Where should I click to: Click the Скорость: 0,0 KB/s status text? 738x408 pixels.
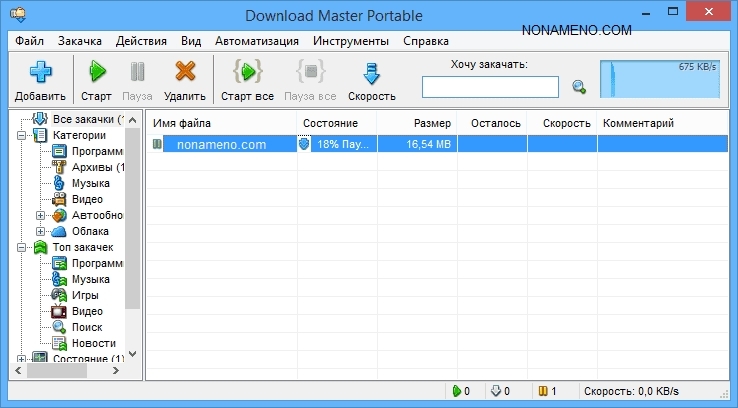coord(631,391)
